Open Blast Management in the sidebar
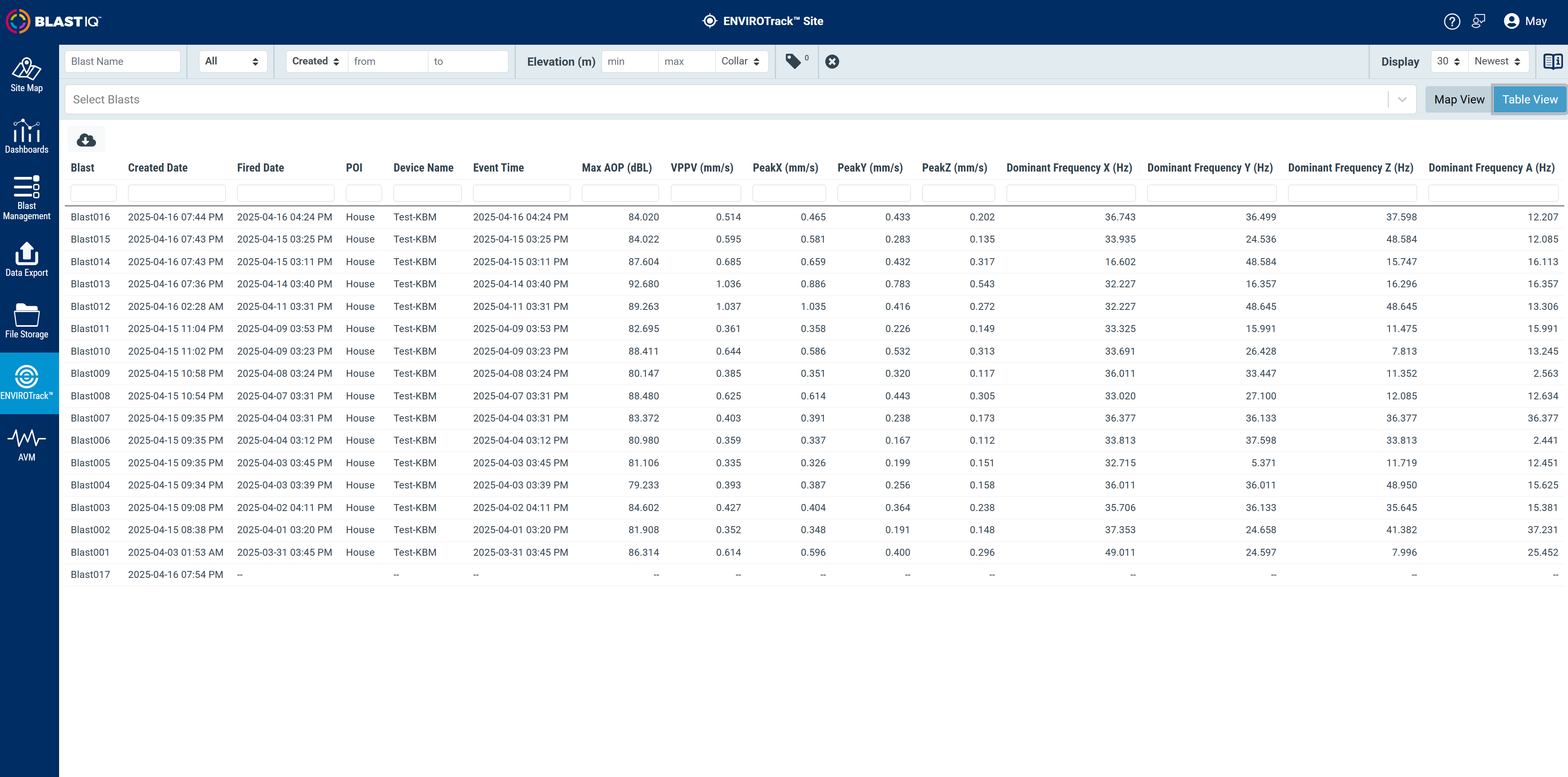1568x777 pixels. [x=27, y=198]
